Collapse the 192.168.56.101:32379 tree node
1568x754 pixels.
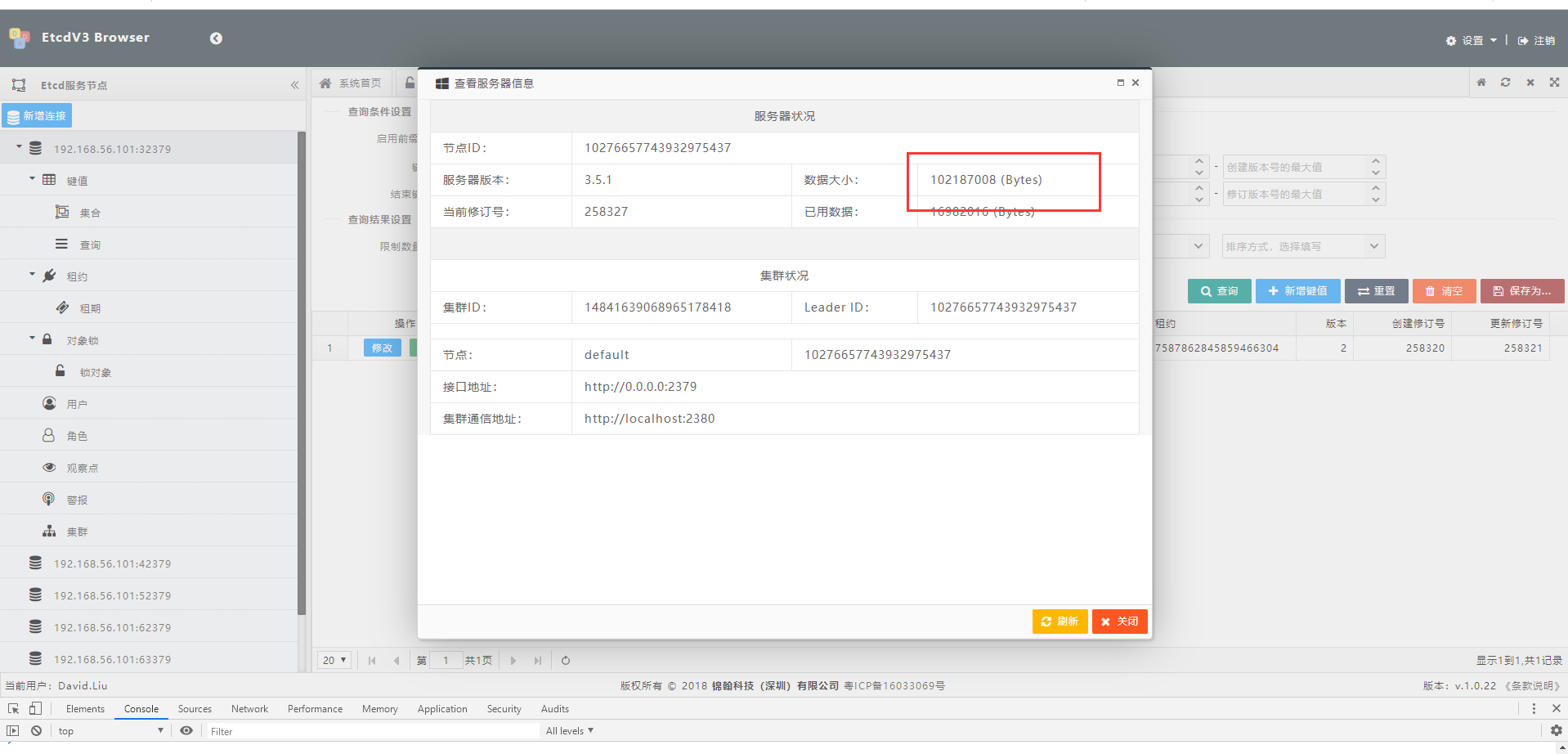19,146
